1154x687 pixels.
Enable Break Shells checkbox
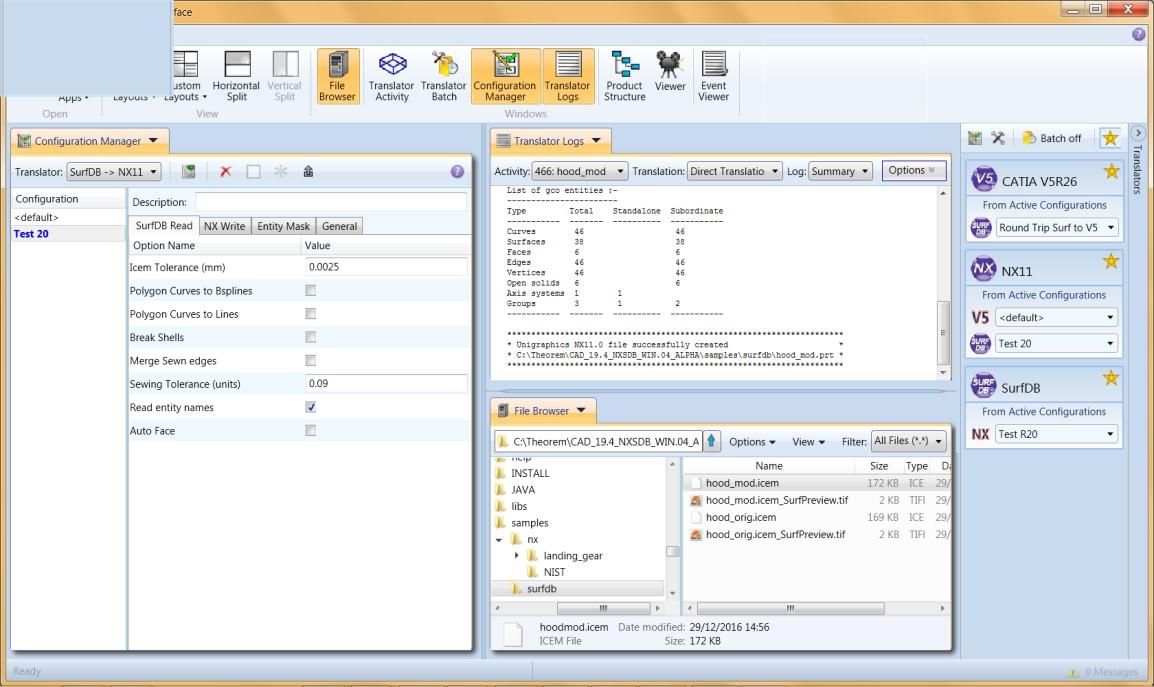(x=311, y=337)
